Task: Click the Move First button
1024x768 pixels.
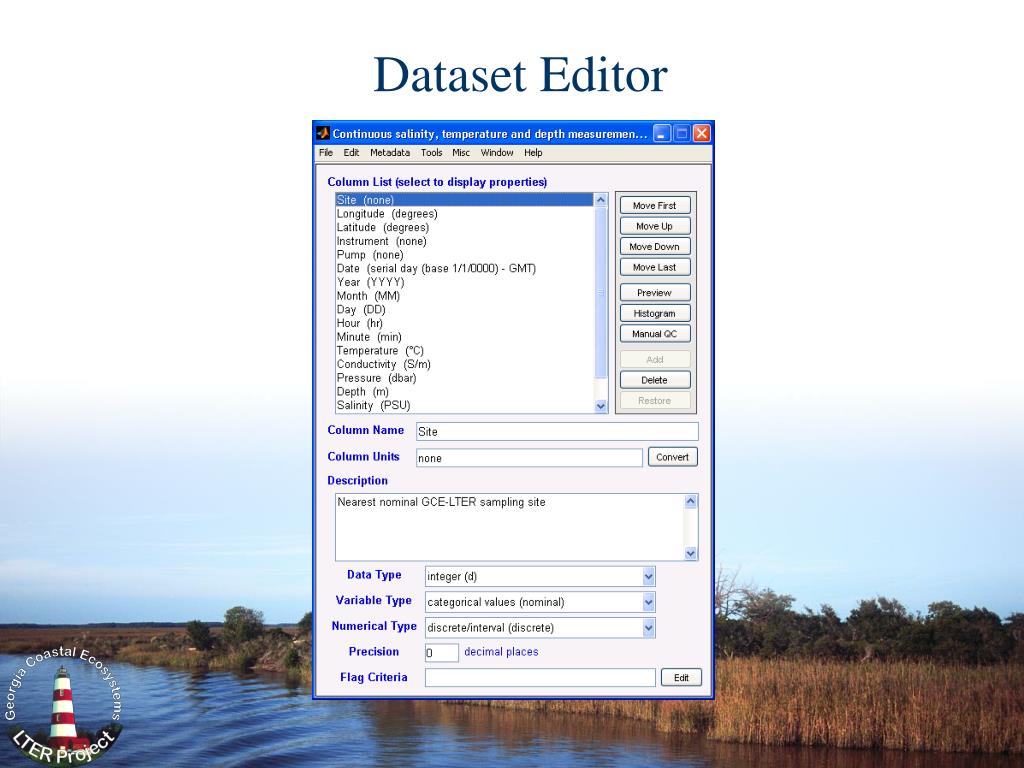Action: [x=654, y=206]
